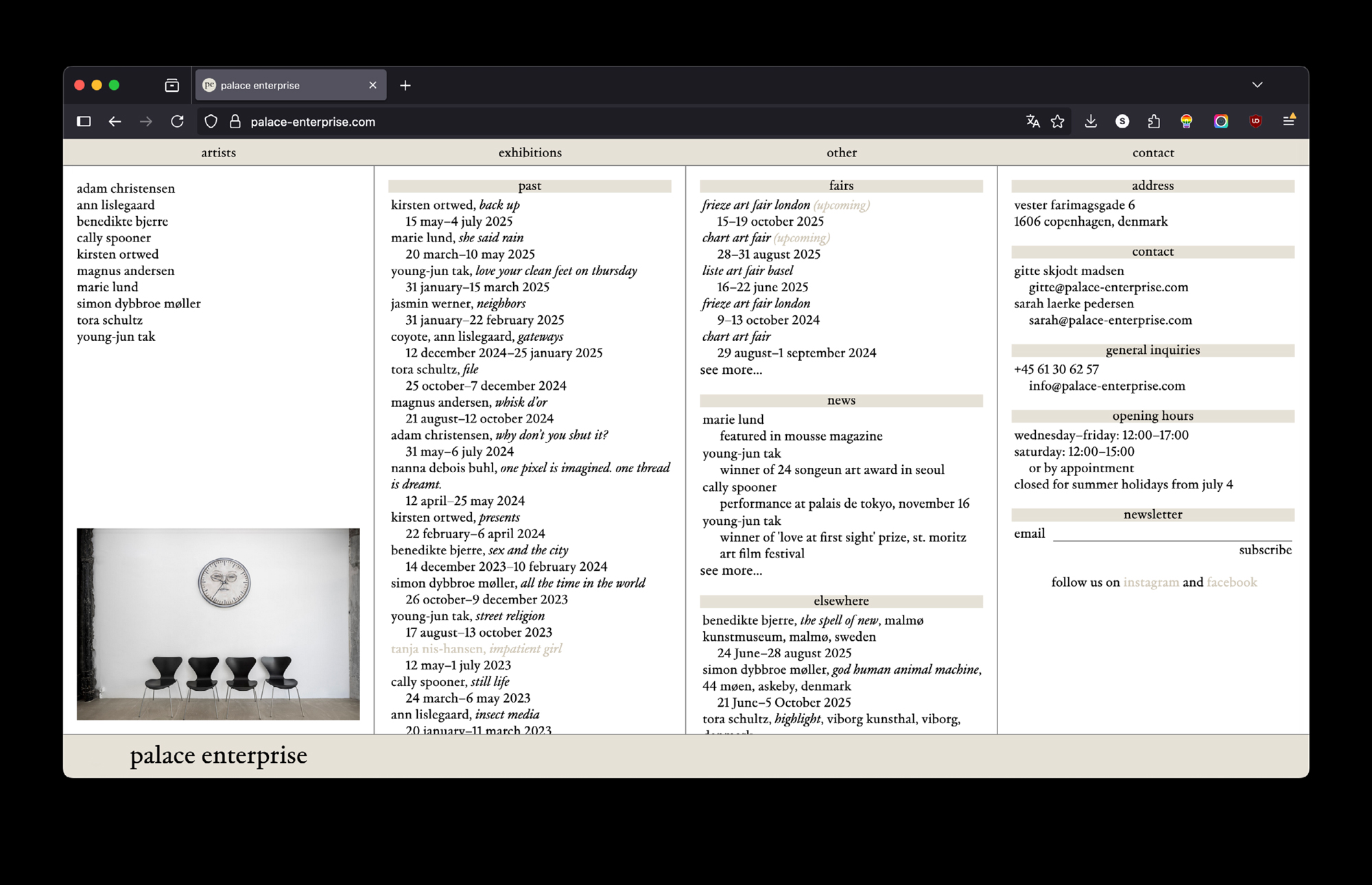The height and width of the screenshot is (885, 1372).
Task: Open magnus andersen whisk d'or exhibition
Action: click(x=469, y=403)
